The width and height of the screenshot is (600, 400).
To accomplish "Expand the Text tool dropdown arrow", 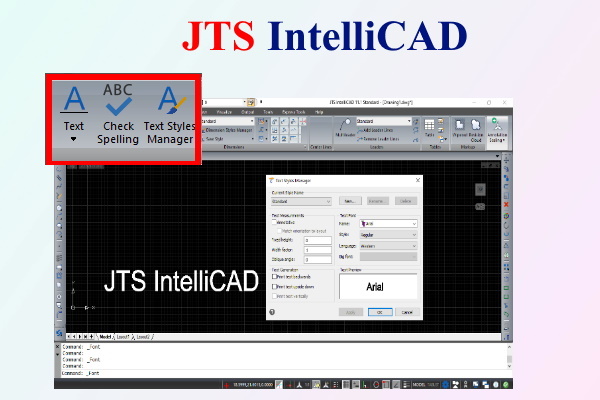I will click(73, 139).
